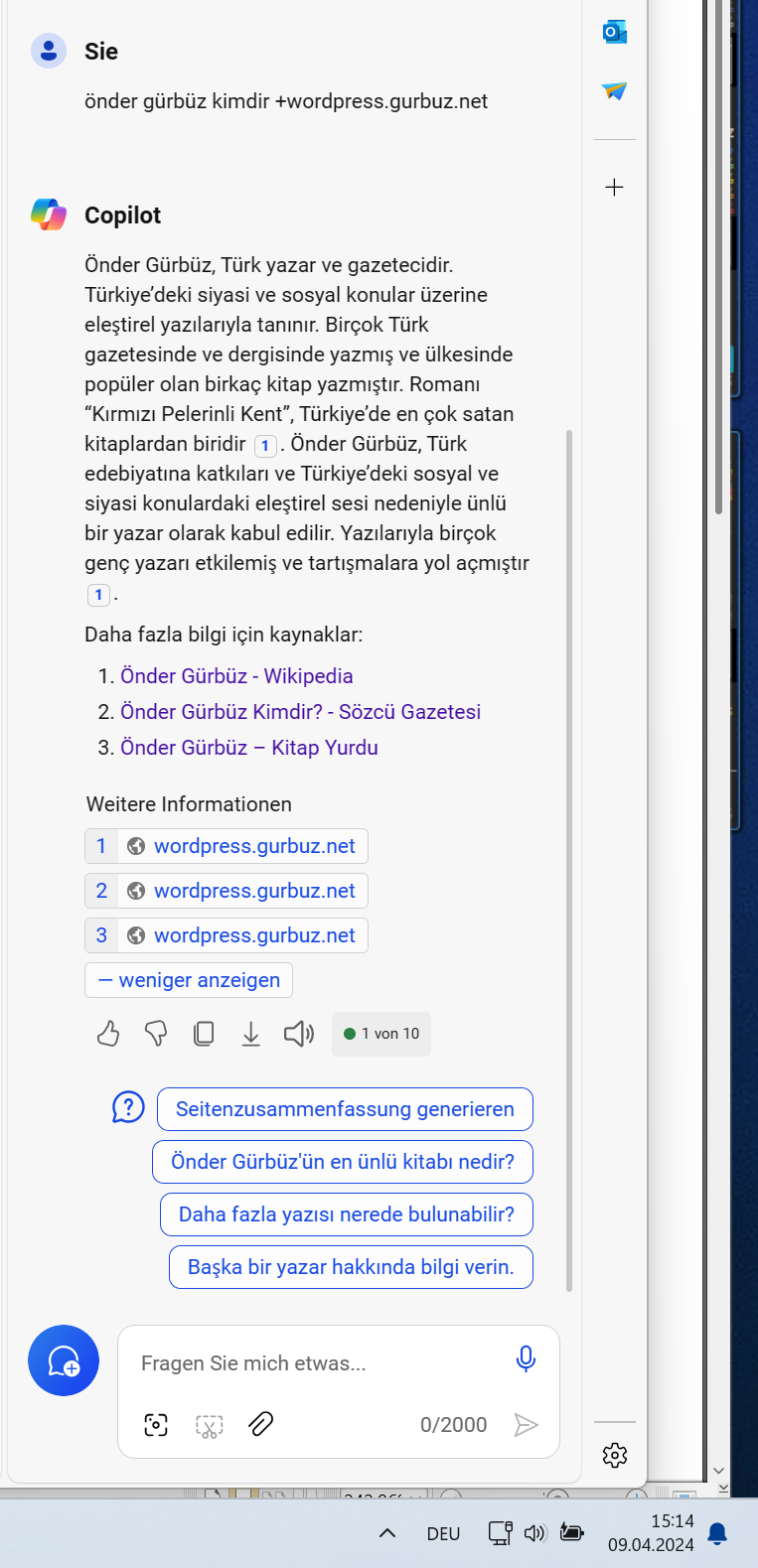Viewport: 758px width, 1568px height.
Task: Open clock showing 15:14 09.04.2024
Action: coord(652,1533)
